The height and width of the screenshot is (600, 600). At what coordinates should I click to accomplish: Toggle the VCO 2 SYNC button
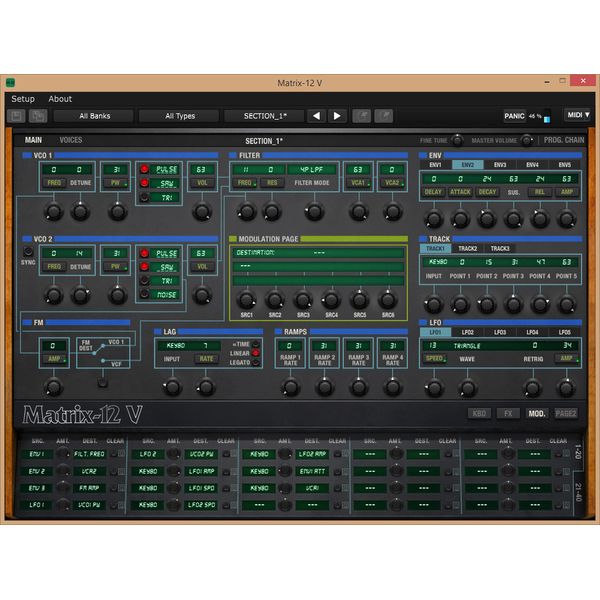[x=28, y=251]
